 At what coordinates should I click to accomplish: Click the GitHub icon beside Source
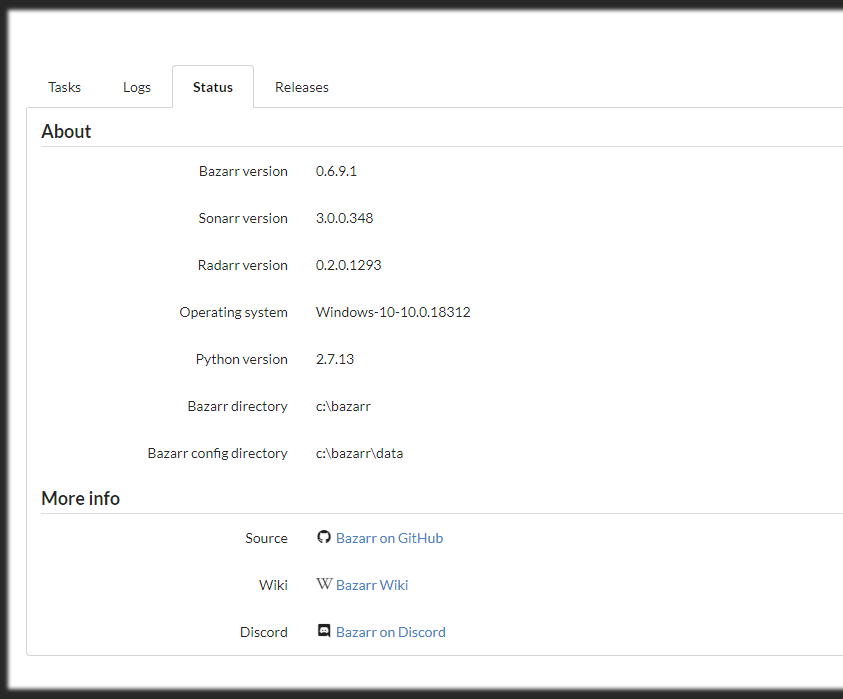pyautogui.click(x=324, y=537)
